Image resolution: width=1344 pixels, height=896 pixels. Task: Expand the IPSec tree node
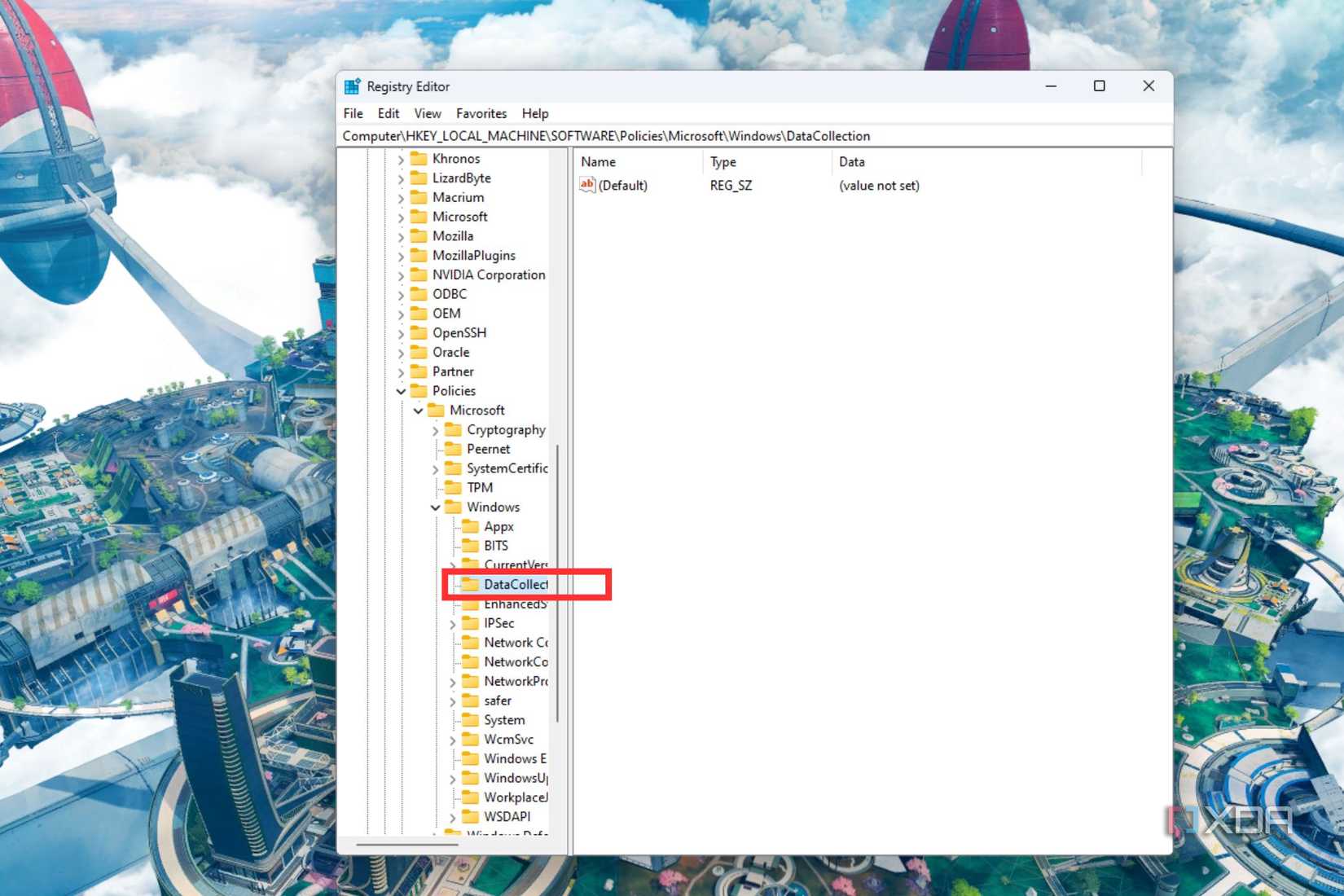(x=454, y=623)
